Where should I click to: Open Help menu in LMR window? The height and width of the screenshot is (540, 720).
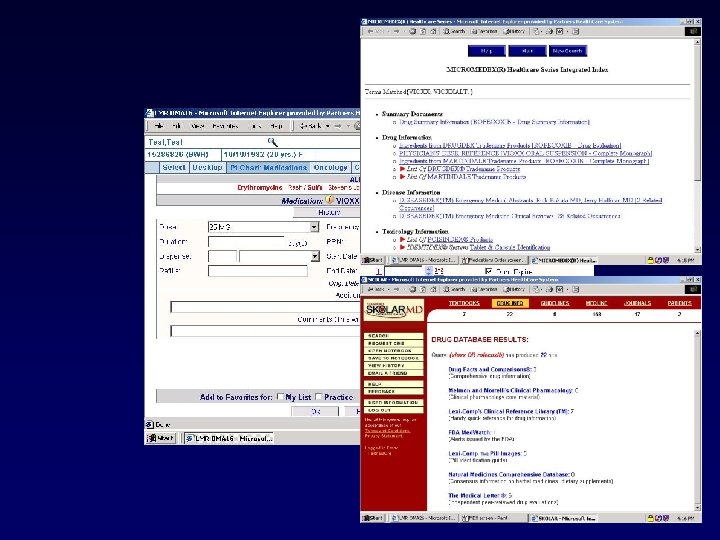pyautogui.click(x=276, y=126)
